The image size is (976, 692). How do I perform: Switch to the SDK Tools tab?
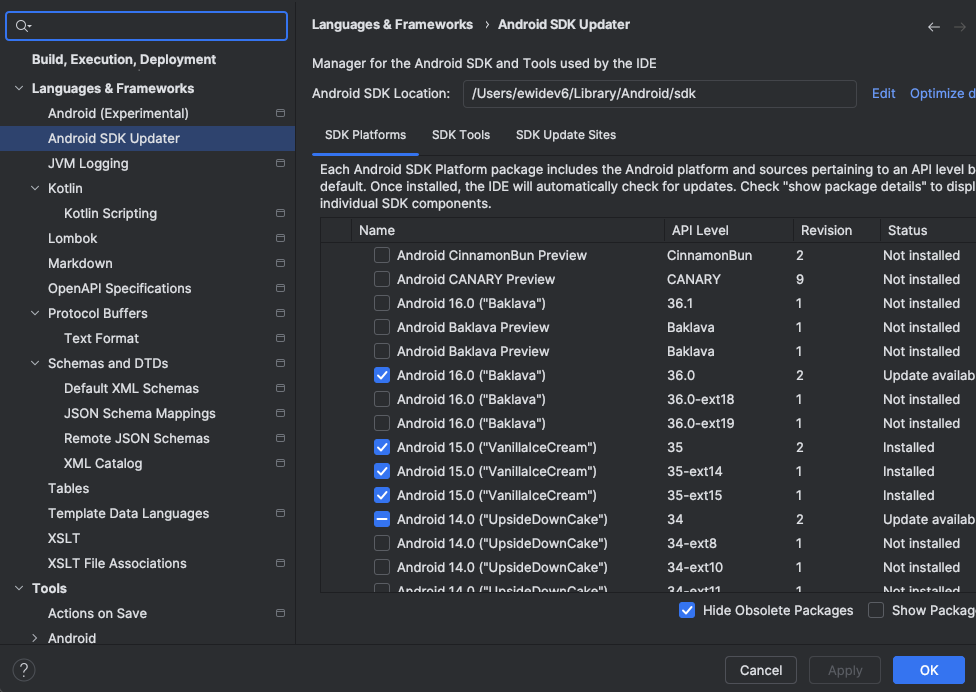pyautogui.click(x=461, y=135)
